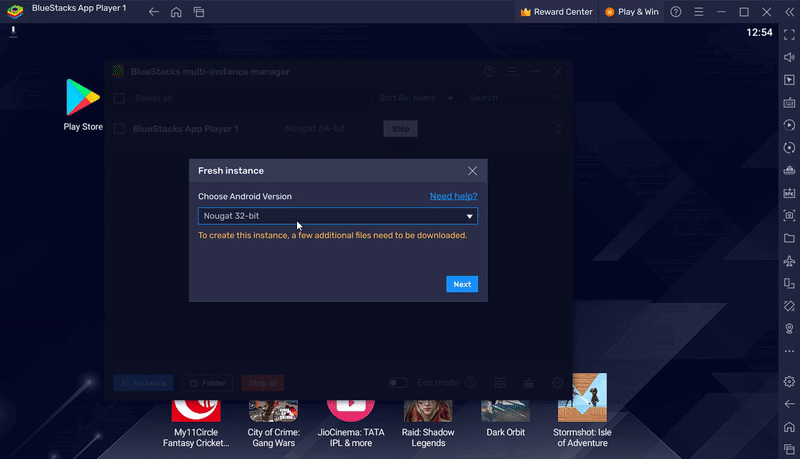
Task: Open game controls keyboard icon
Action: [x=789, y=103]
